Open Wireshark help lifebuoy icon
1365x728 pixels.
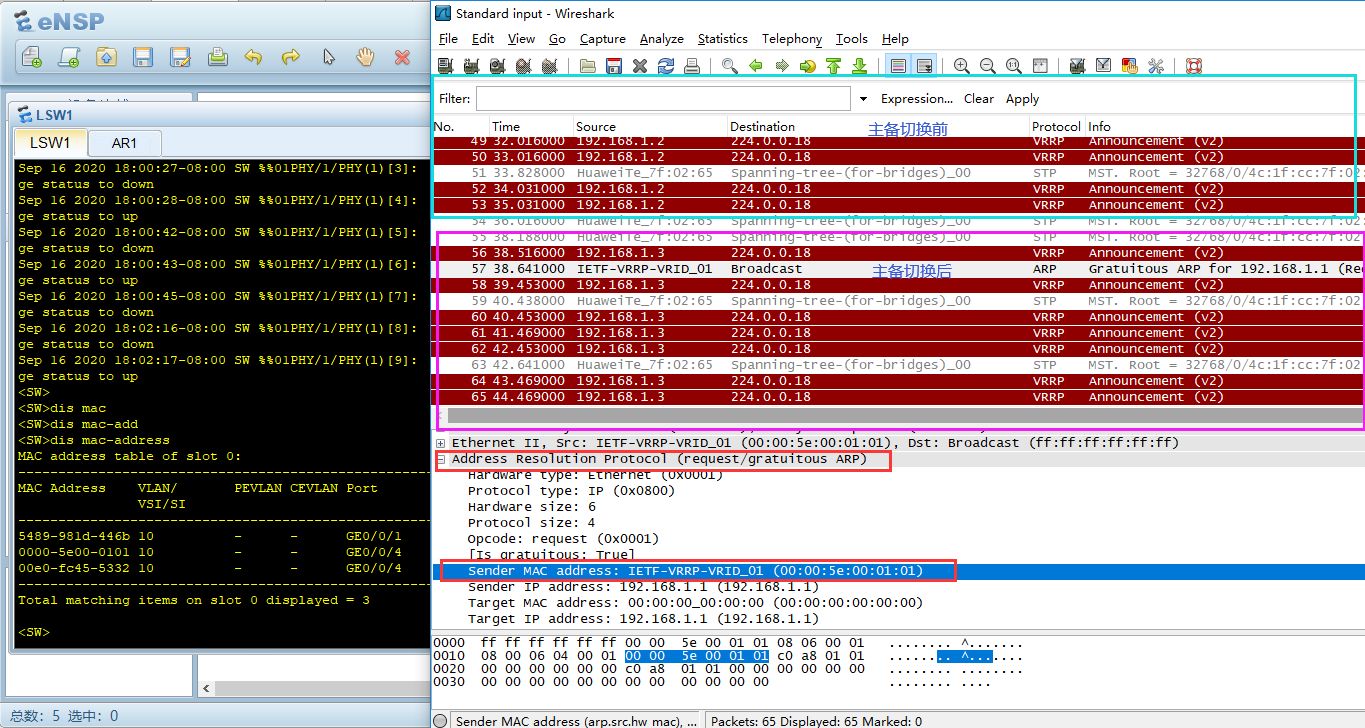coord(1194,66)
